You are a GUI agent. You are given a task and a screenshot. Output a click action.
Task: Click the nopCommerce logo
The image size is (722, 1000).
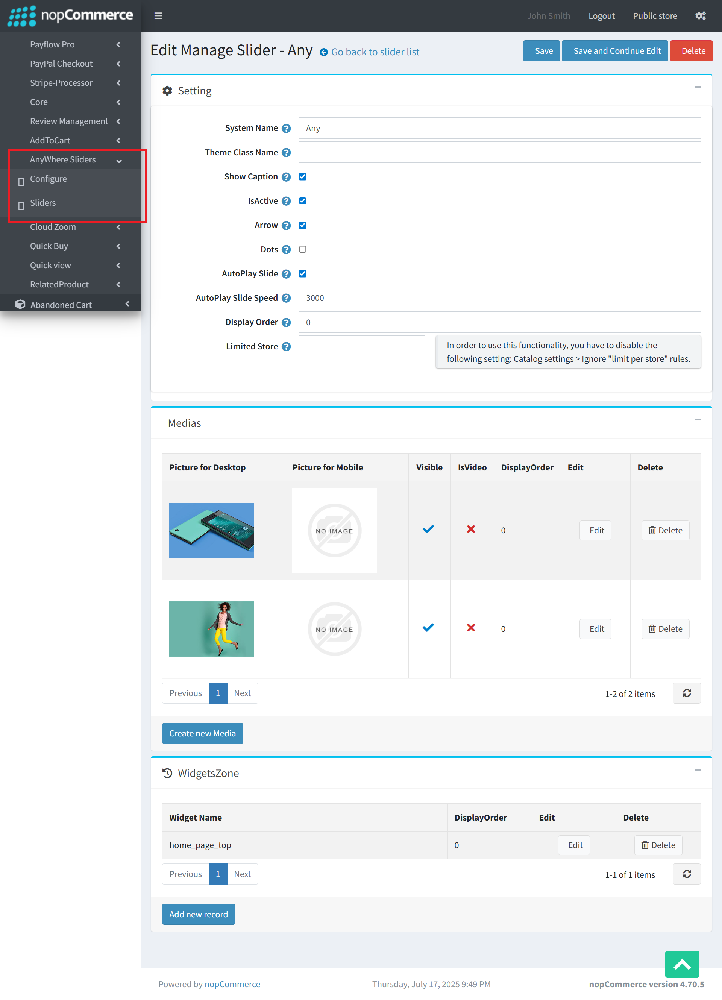70,15
